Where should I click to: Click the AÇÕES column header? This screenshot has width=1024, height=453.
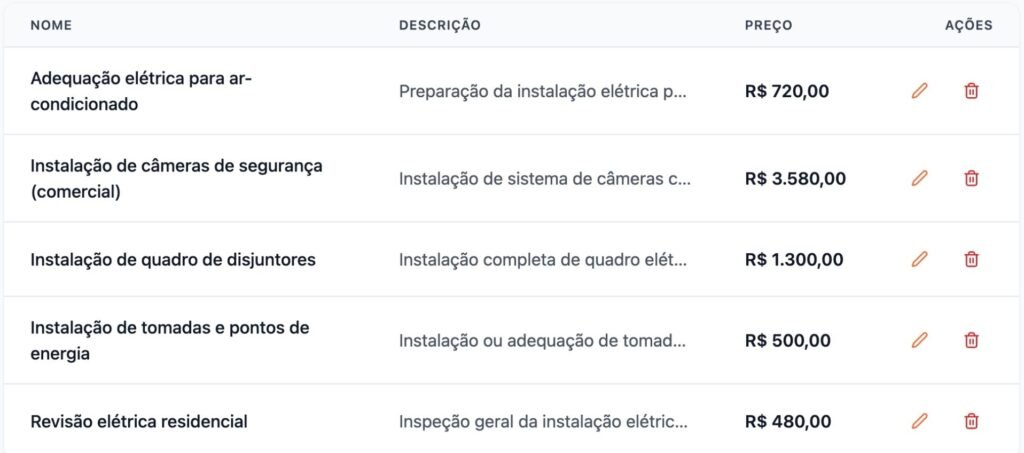tap(968, 25)
